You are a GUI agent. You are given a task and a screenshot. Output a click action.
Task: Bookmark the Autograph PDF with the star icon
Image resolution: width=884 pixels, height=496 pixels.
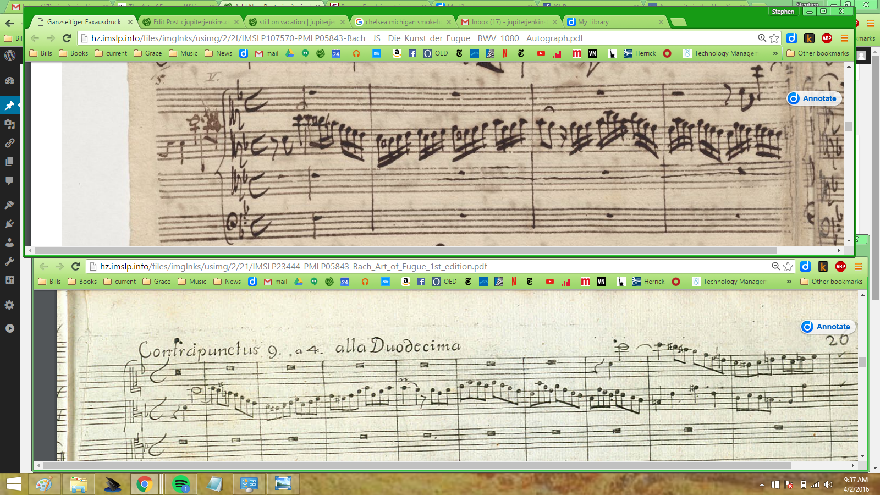tap(775, 38)
